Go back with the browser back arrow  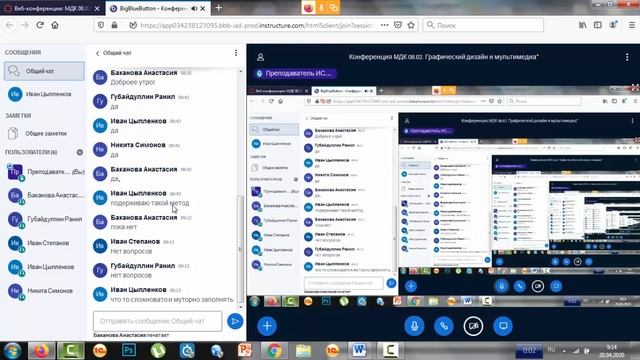[9, 25]
